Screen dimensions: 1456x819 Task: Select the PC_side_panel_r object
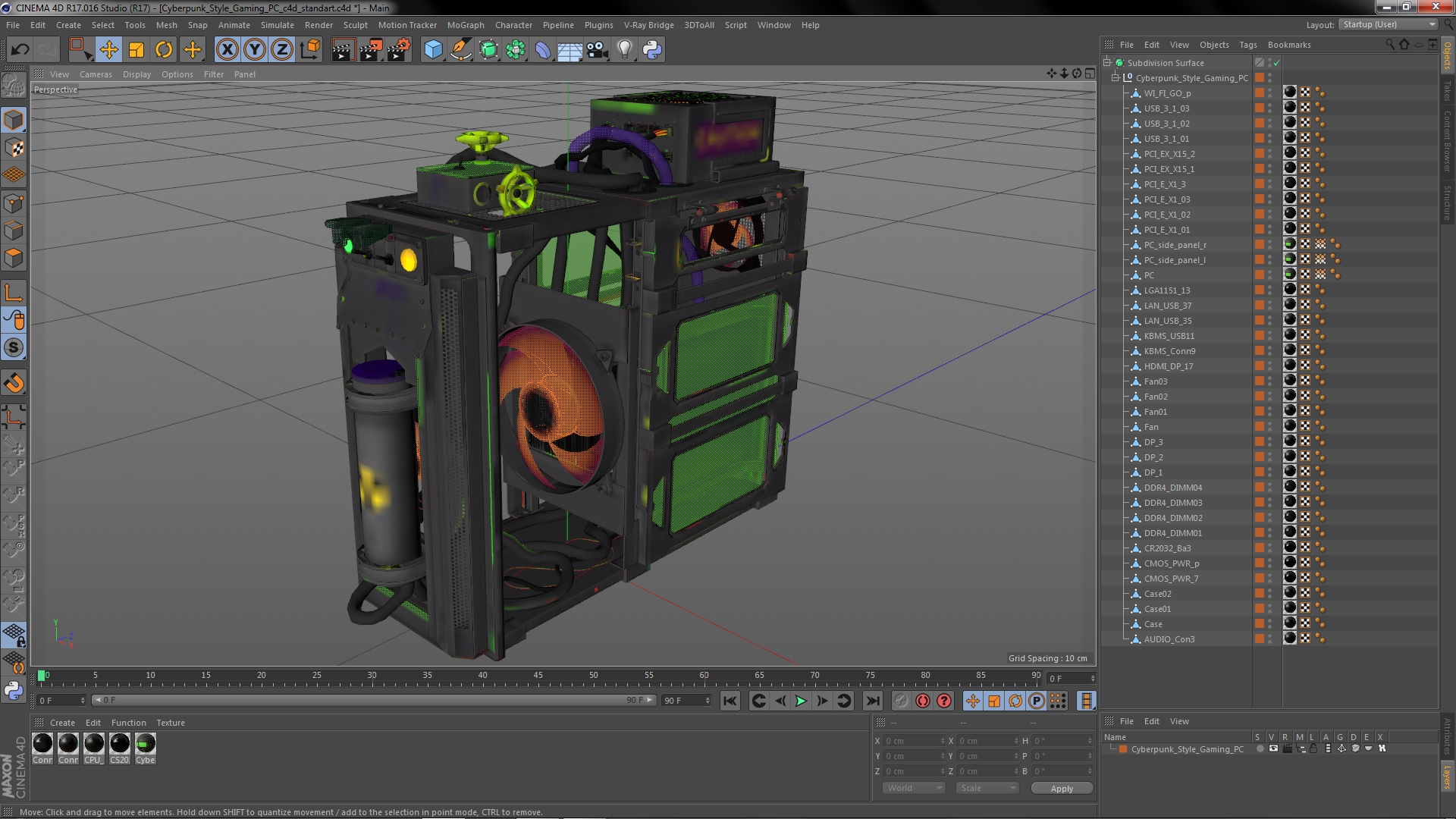click(x=1175, y=245)
